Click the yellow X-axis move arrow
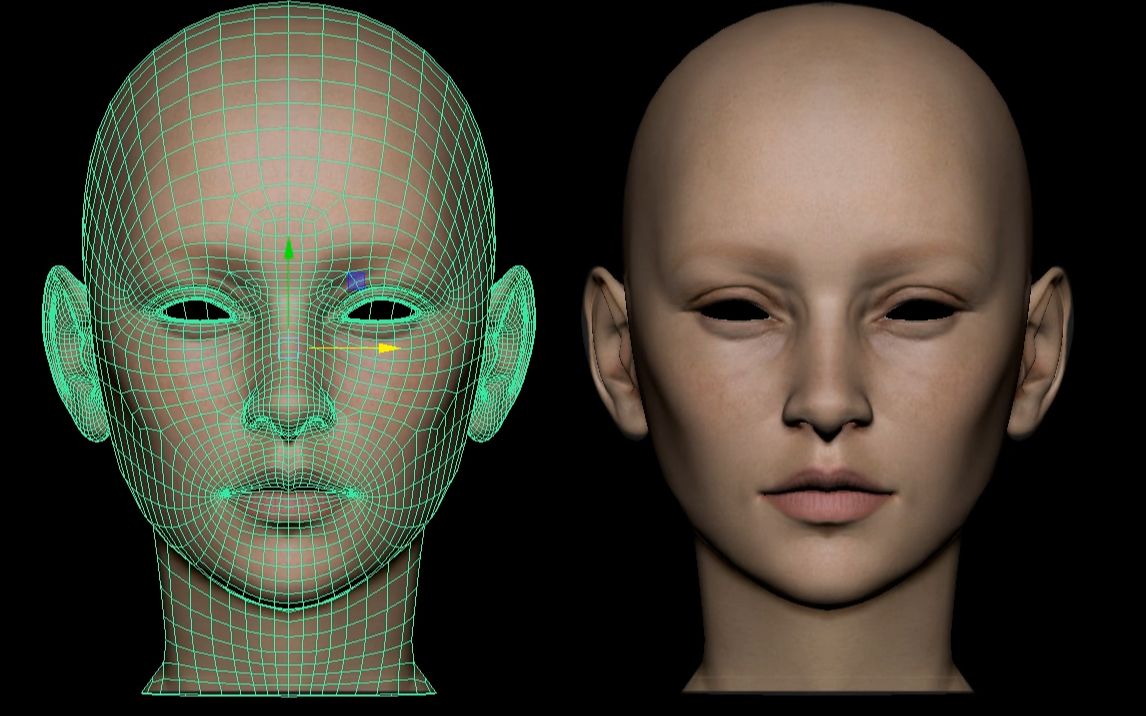 [x=390, y=349]
